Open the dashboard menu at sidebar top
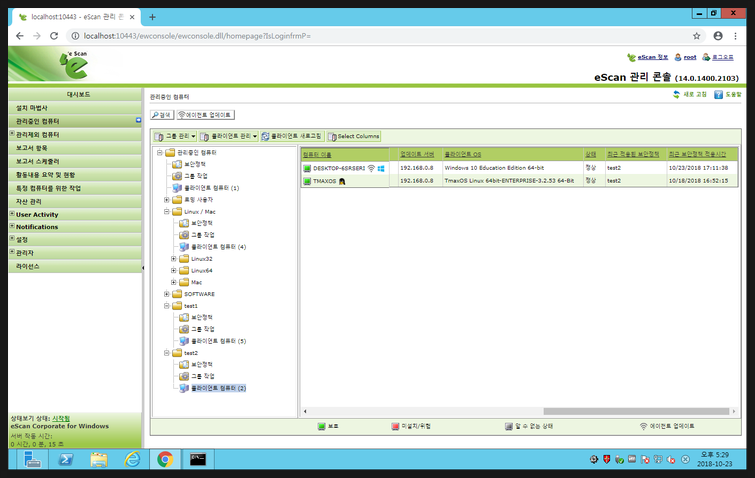 [x=75, y=94]
